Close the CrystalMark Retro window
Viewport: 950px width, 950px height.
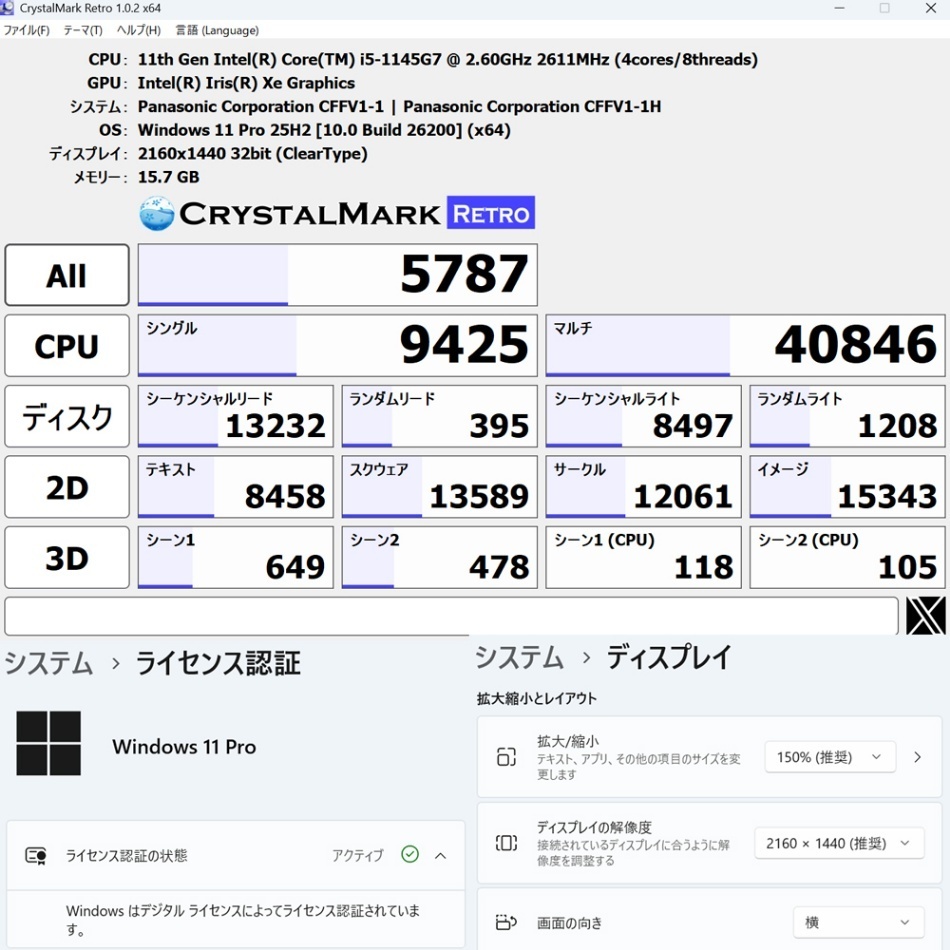point(931,8)
